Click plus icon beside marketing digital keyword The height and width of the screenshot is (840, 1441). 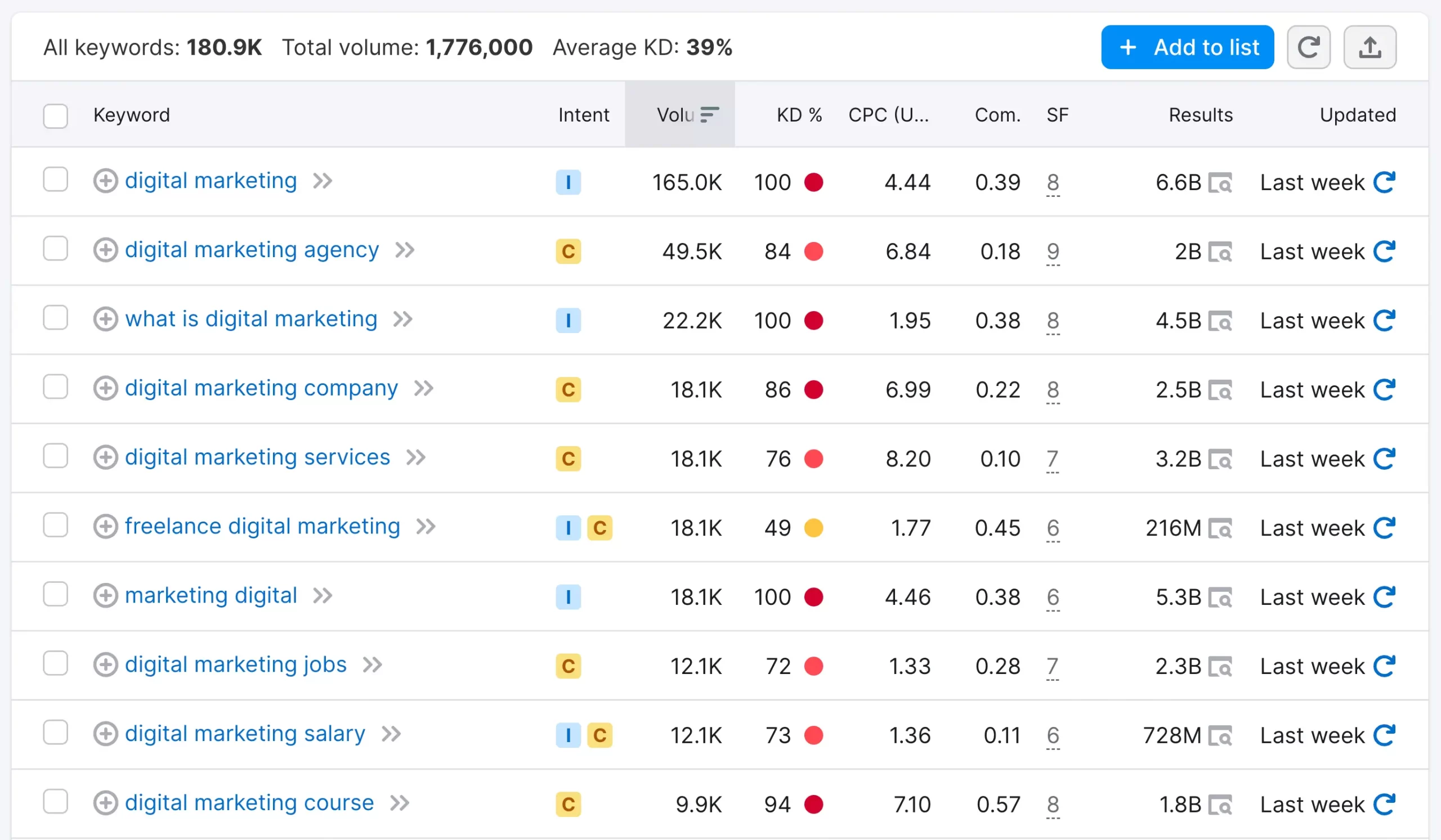105,596
